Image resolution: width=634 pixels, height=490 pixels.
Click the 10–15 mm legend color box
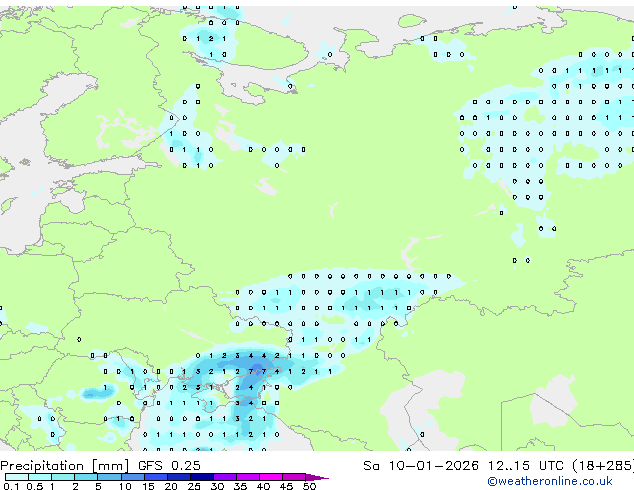coord(132,477)
